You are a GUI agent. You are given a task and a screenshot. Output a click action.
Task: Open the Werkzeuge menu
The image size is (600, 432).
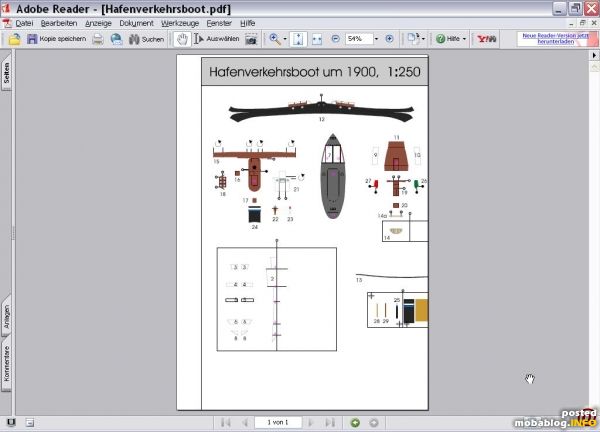point(180,23)
